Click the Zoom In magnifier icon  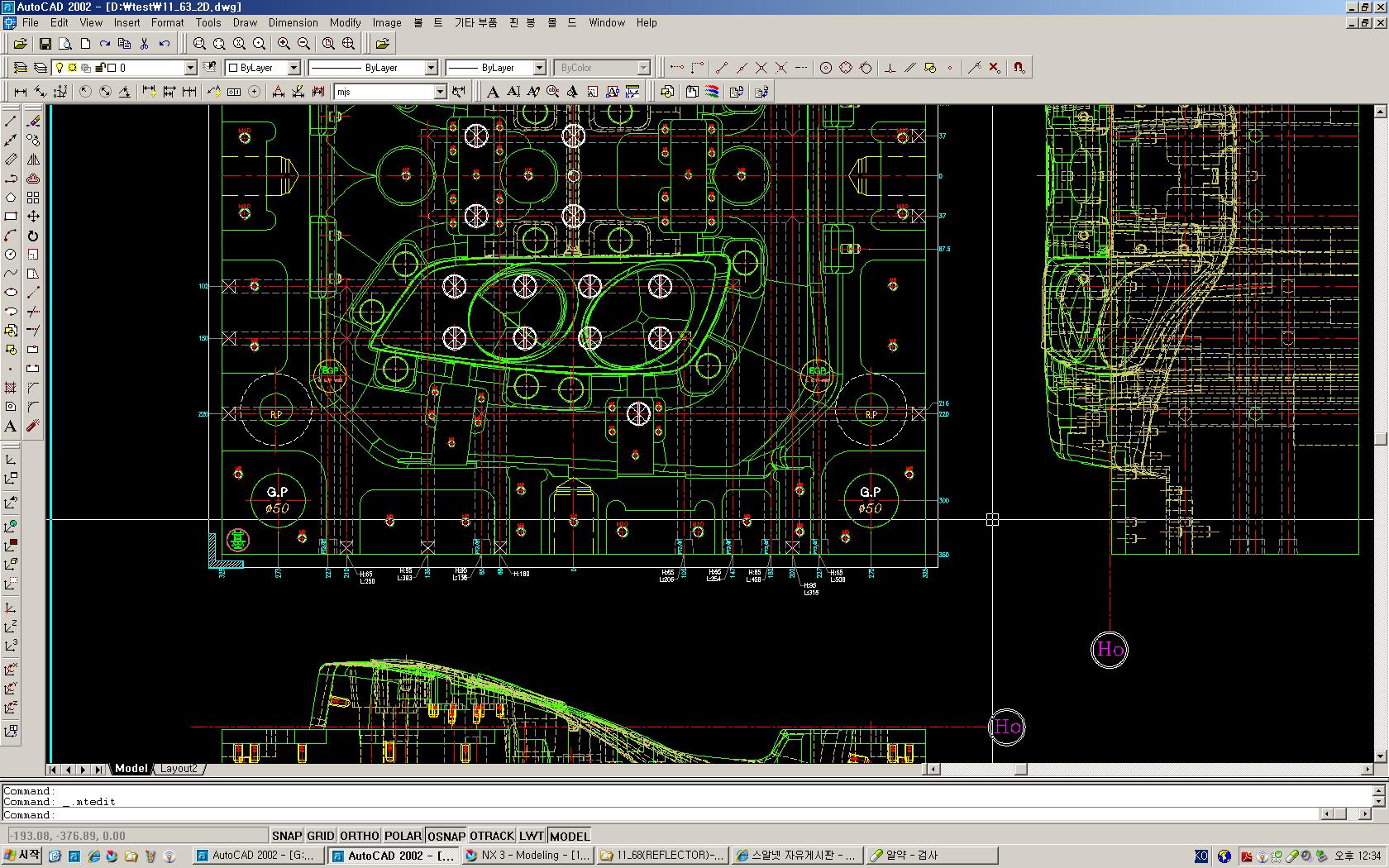click(284, 43)
